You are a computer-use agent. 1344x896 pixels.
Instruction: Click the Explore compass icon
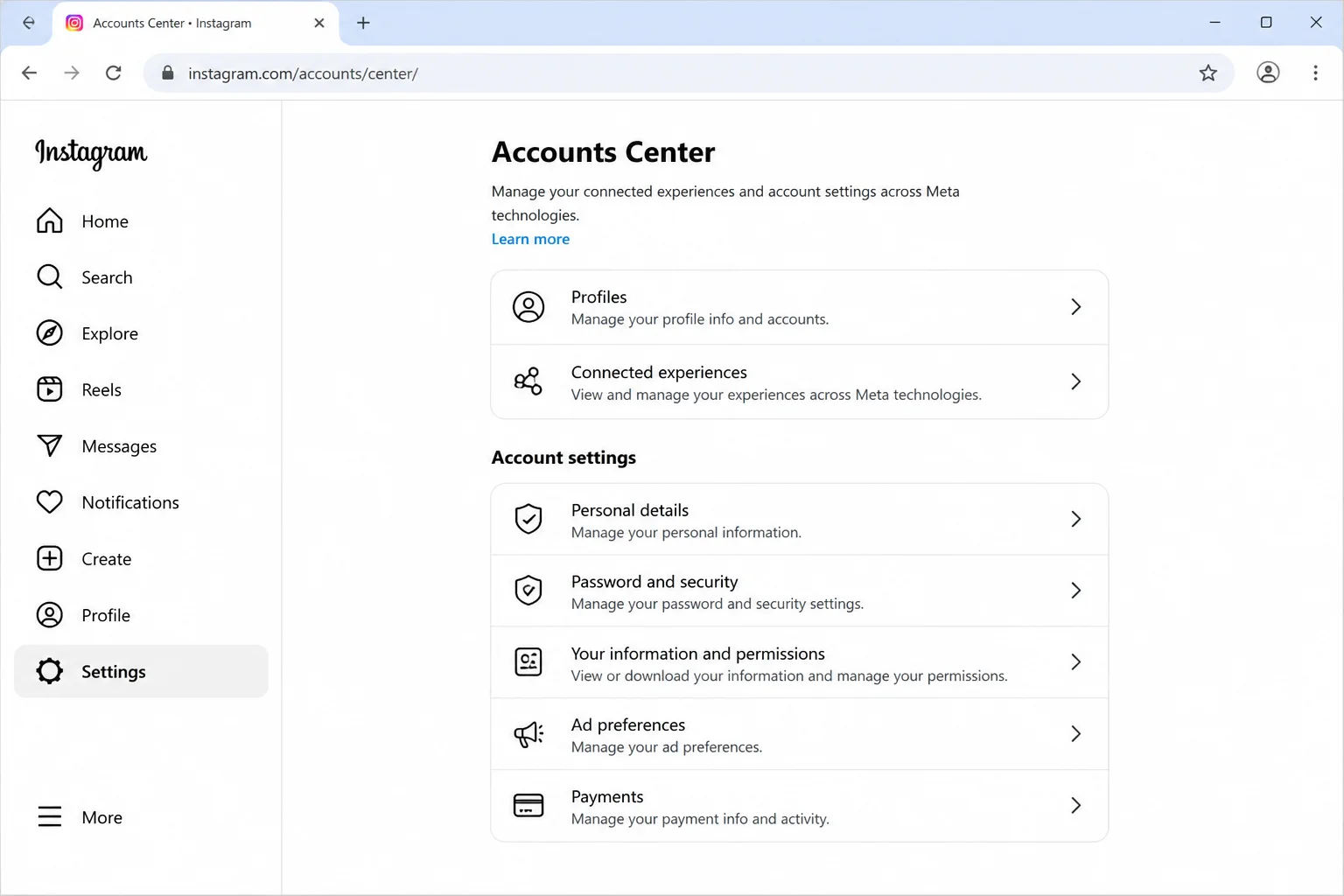pos(50,333)
